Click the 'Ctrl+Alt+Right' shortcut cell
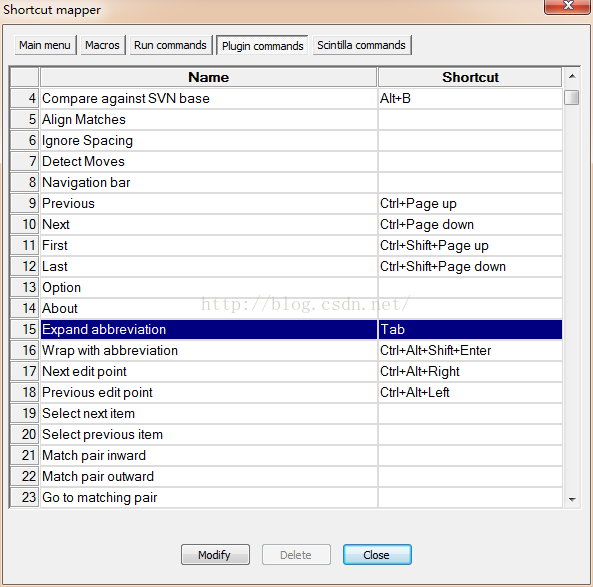The image size is (593, 587). coord(470,371)
